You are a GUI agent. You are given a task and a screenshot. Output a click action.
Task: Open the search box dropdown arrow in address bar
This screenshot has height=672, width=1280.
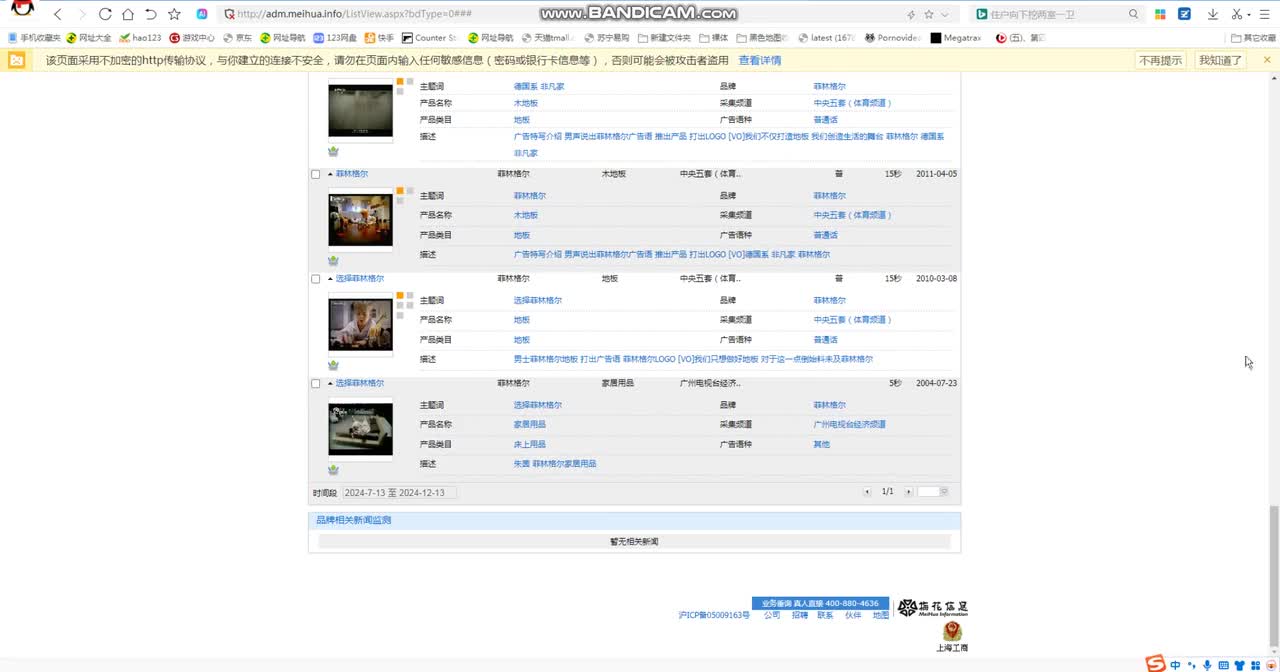(945, 14)
